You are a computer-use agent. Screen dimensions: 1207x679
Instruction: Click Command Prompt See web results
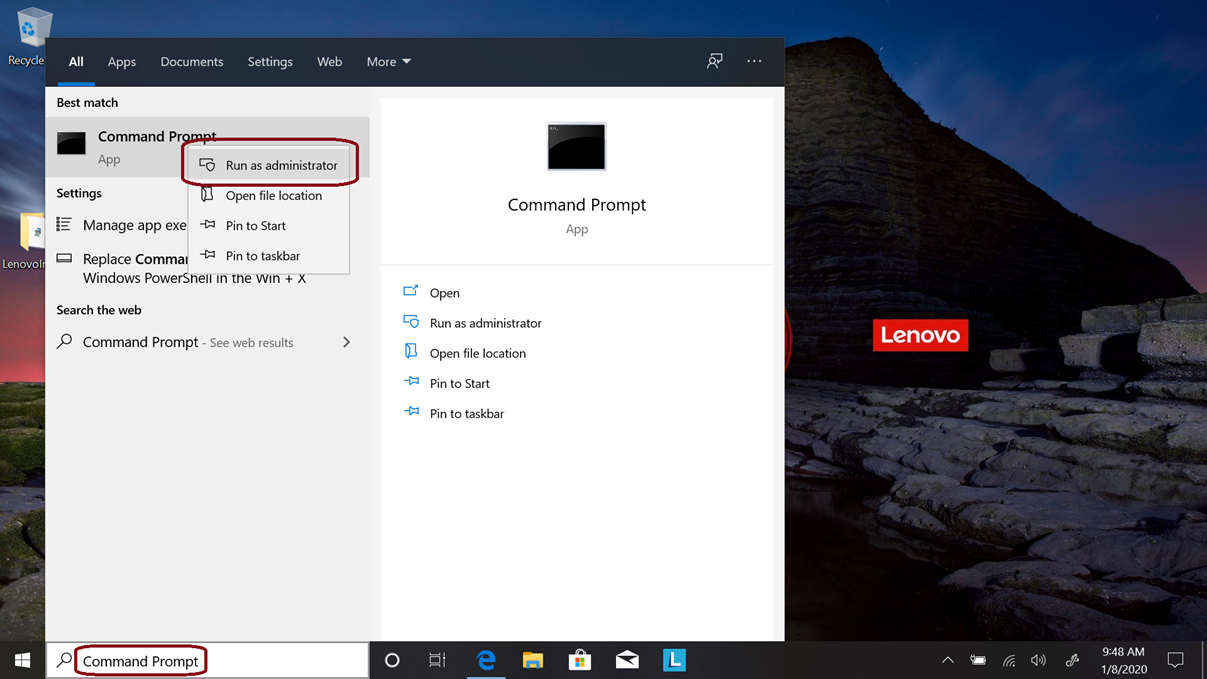tap(188, 342)
